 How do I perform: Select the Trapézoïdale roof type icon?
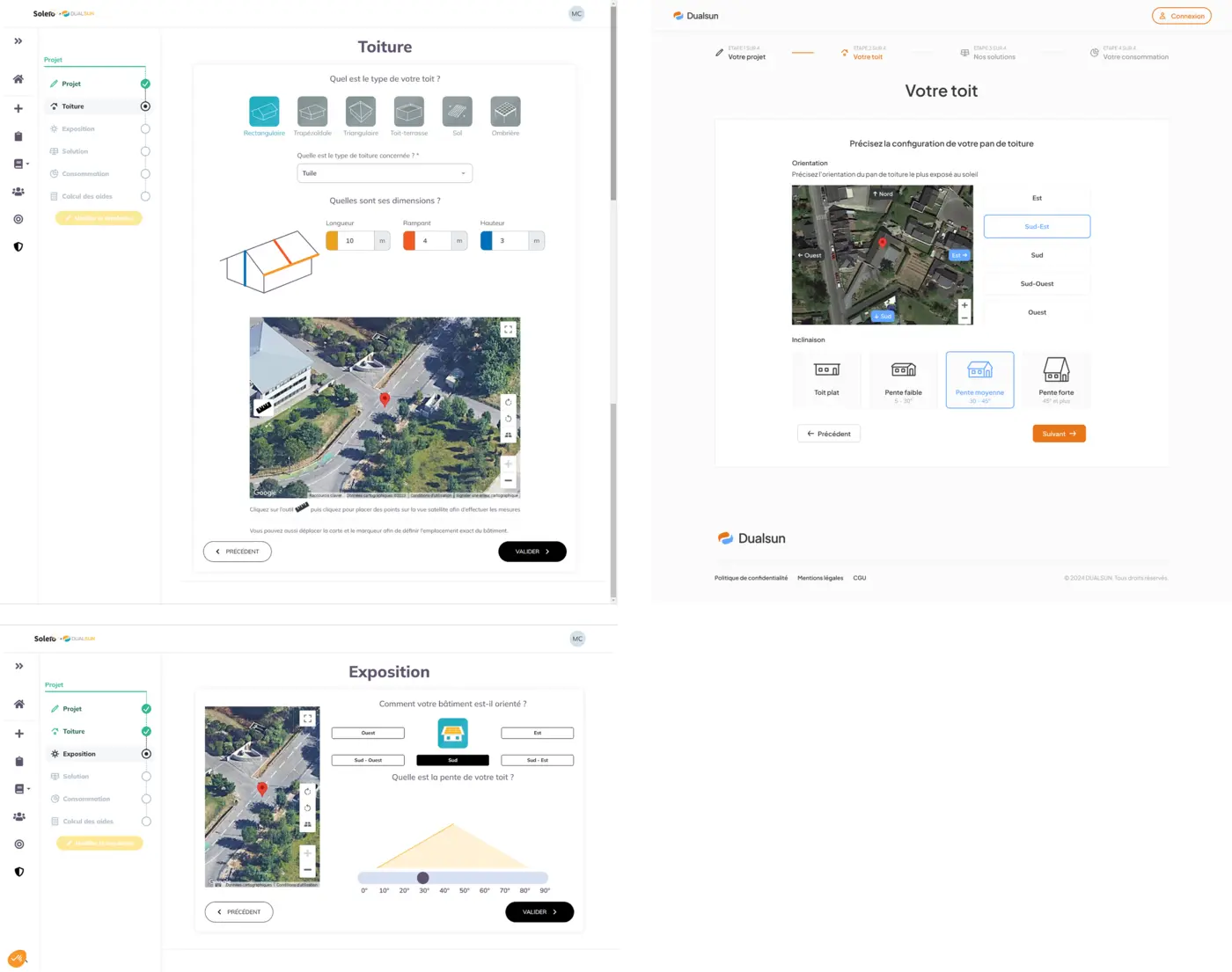(x=312, y=112)
